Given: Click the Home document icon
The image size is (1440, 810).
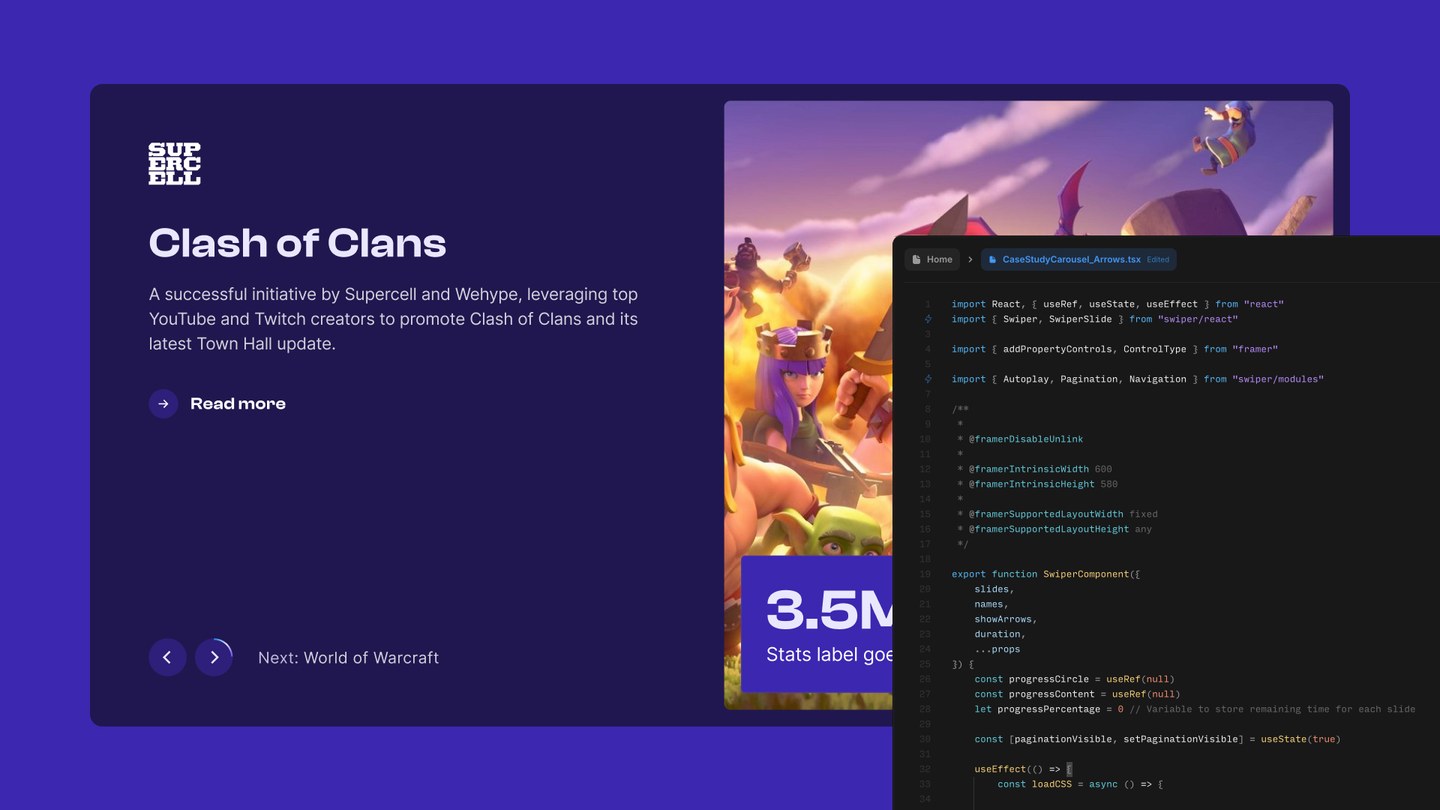Looking at the screenshot, I should coord(917,260).
